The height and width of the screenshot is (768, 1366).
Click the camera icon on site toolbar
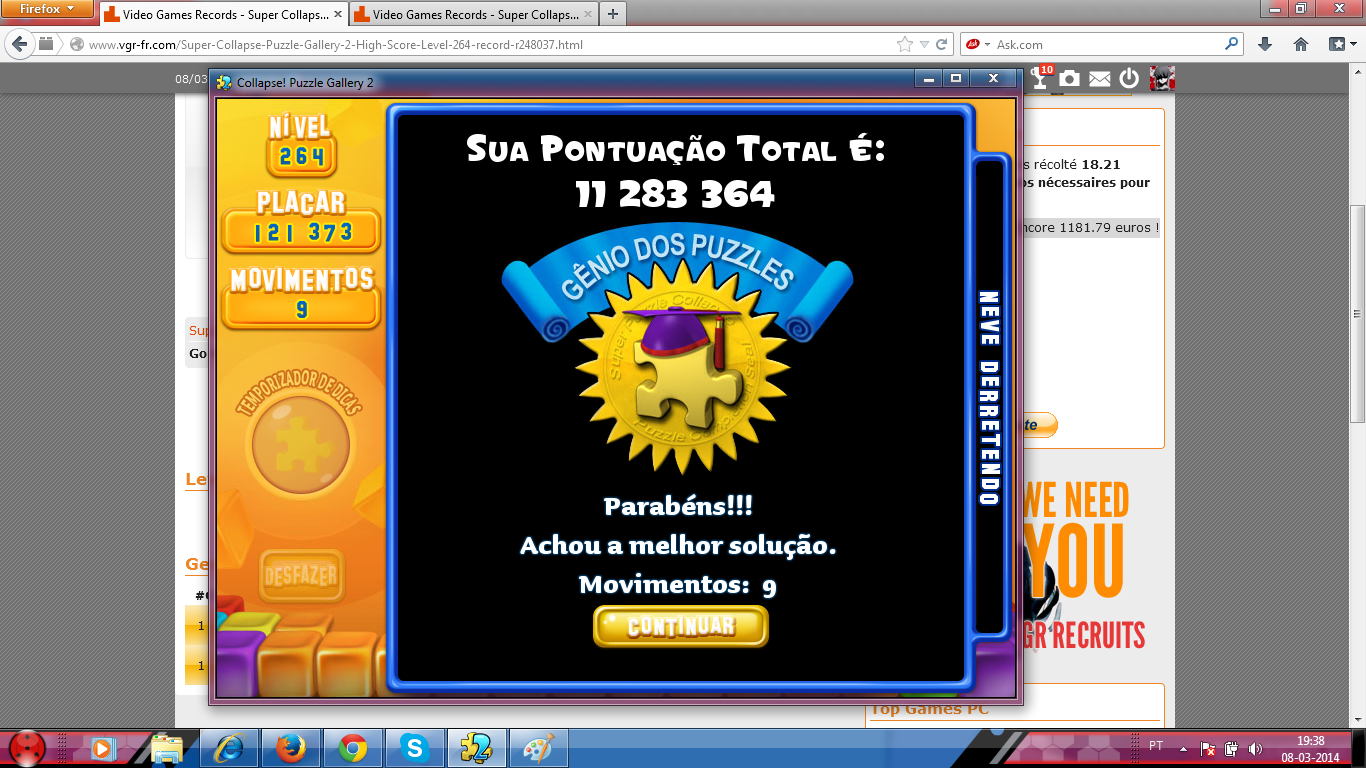[x=1070, y=79]
